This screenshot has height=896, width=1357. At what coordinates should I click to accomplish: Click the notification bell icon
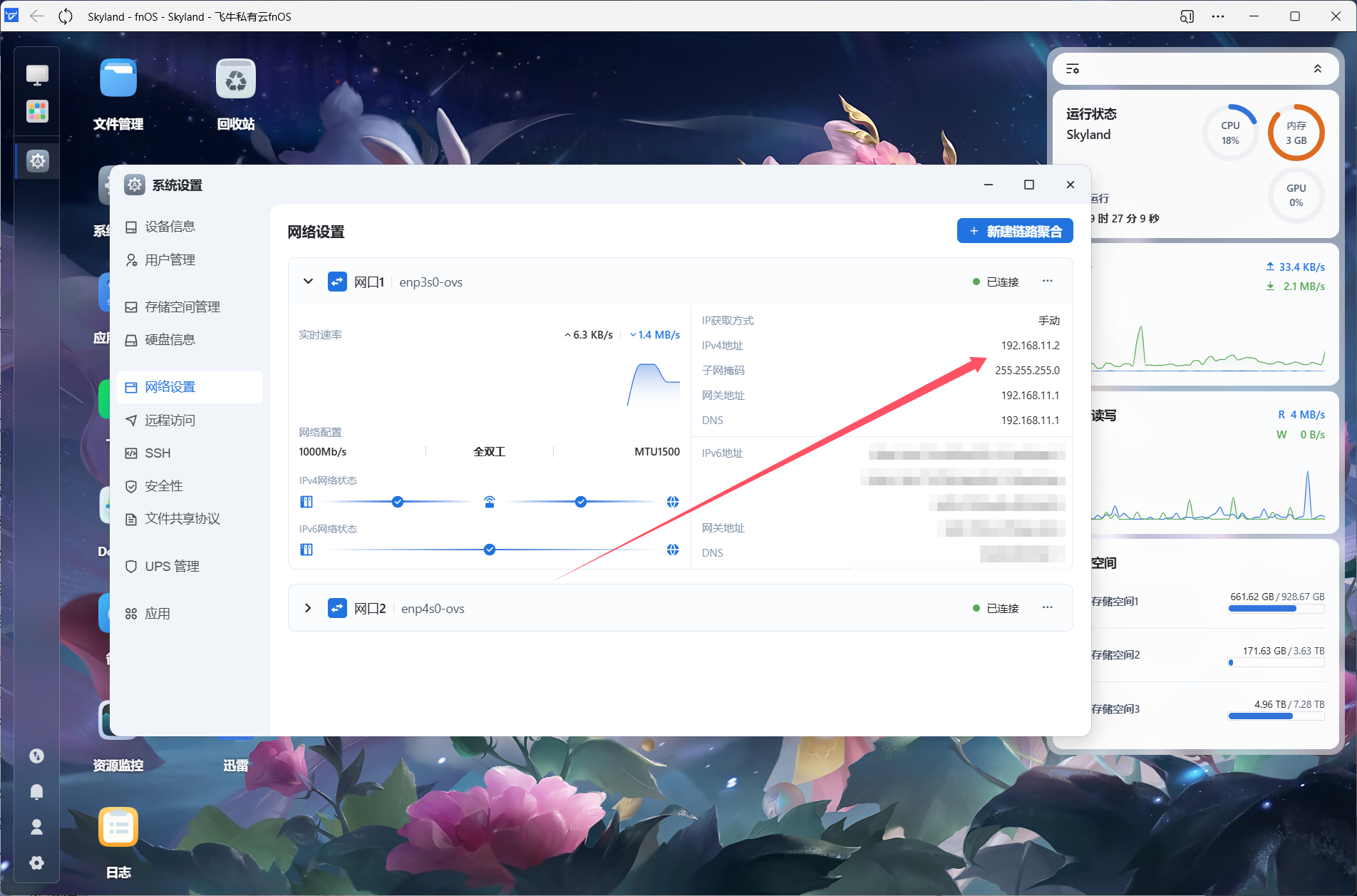click(37, 791)
